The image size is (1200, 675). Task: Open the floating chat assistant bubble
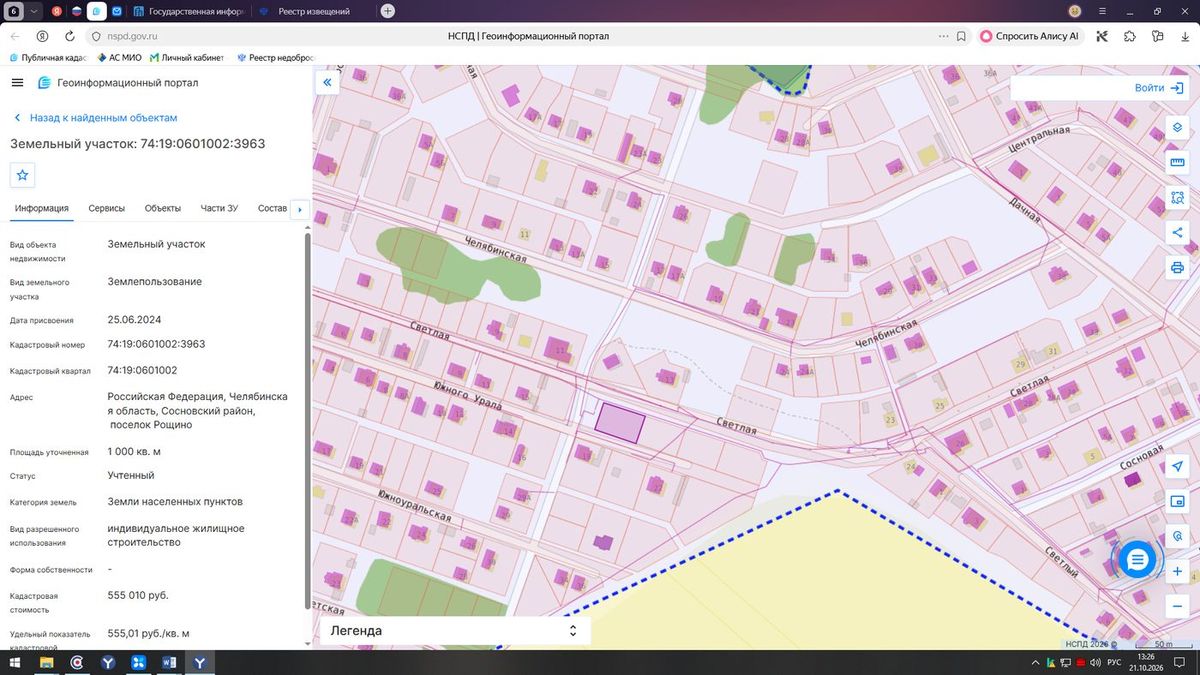(x=1137, y=561)
